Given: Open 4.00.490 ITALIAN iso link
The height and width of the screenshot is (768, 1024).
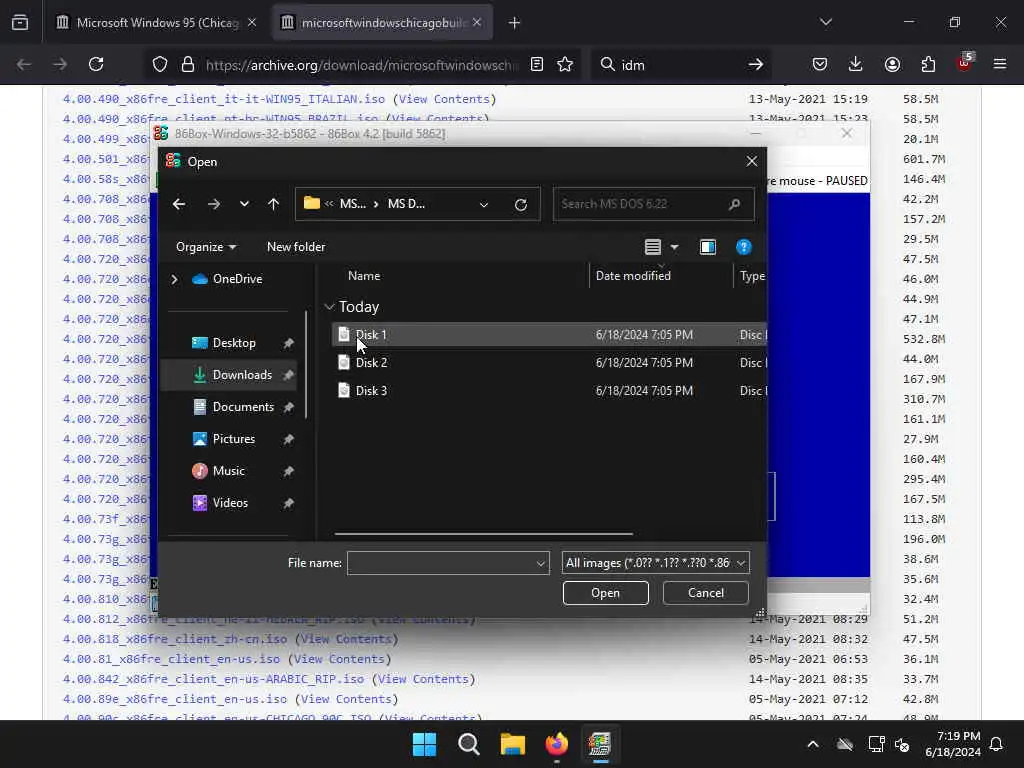Looking at the screenshot, I should [224, 99].
